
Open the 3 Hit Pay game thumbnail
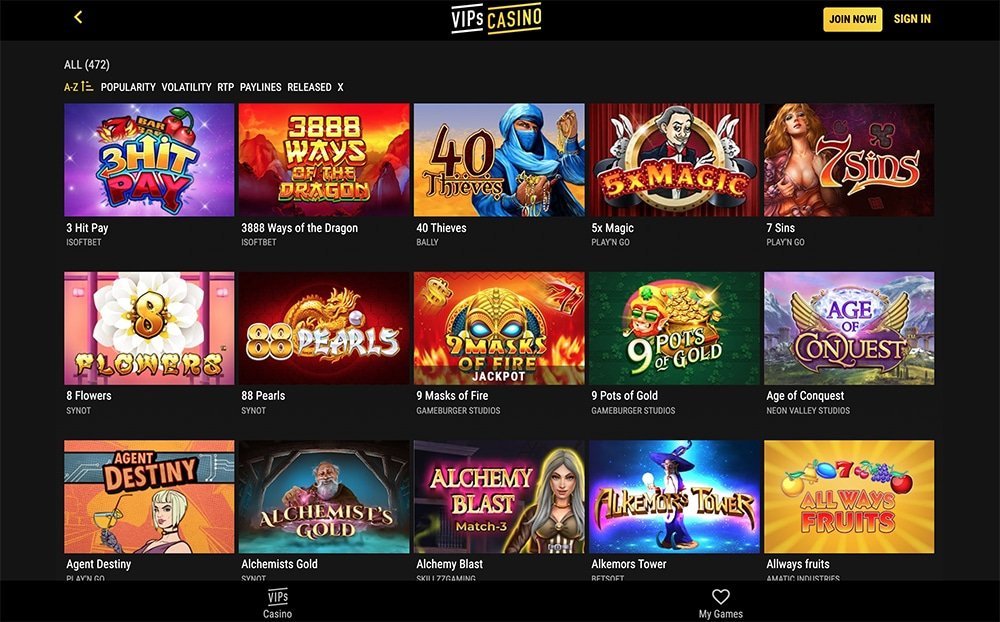coord(149,159)
